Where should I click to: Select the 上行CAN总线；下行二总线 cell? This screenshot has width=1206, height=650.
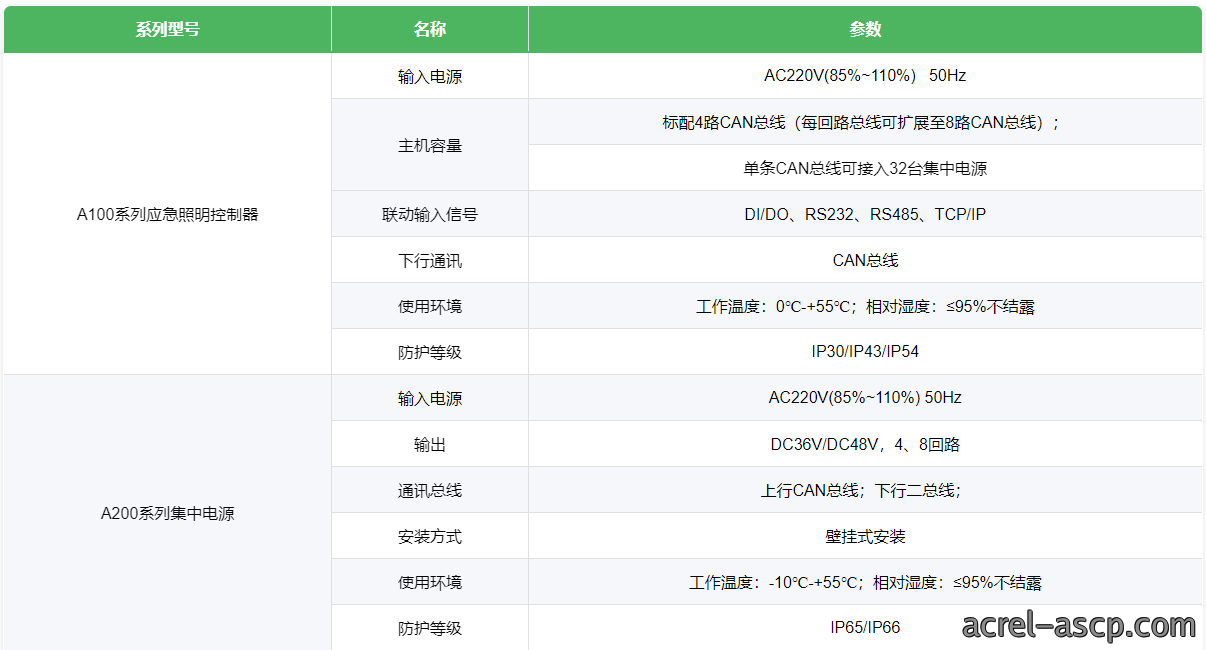(x=865, y=490)
